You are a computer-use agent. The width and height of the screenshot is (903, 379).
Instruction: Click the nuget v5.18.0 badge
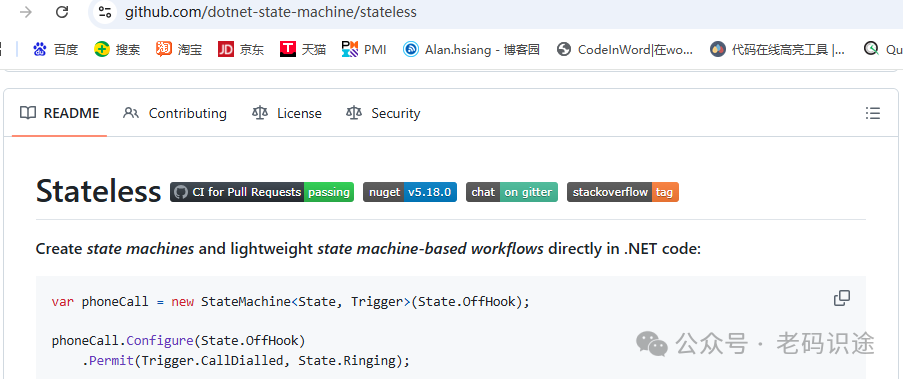[x=410, y=192]
